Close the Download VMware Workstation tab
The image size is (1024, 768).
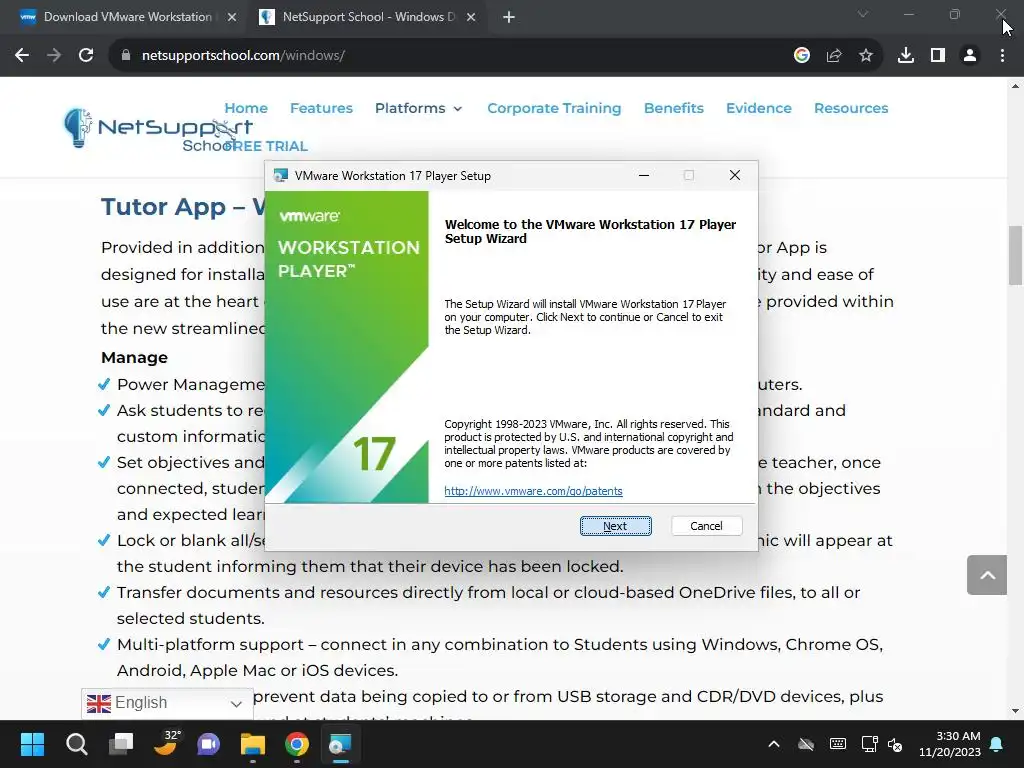coord(232,18)
